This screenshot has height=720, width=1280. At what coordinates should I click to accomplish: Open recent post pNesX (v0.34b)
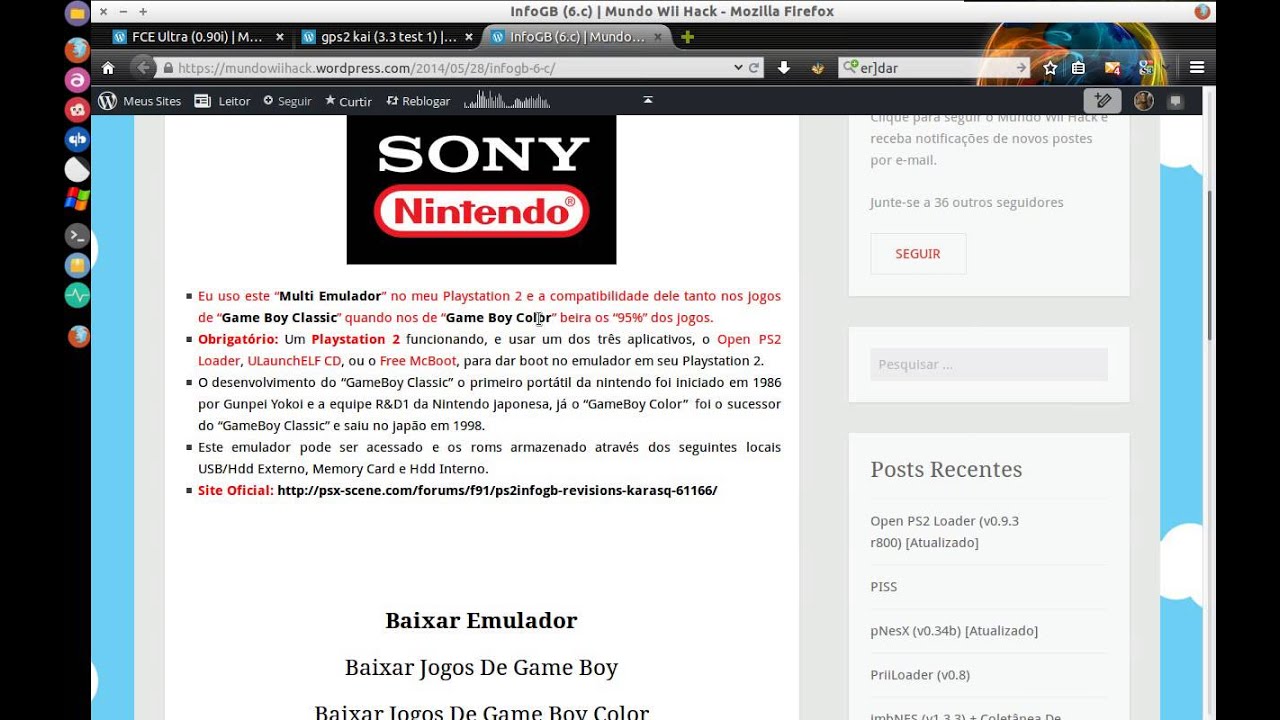click(x=954, y=631)
